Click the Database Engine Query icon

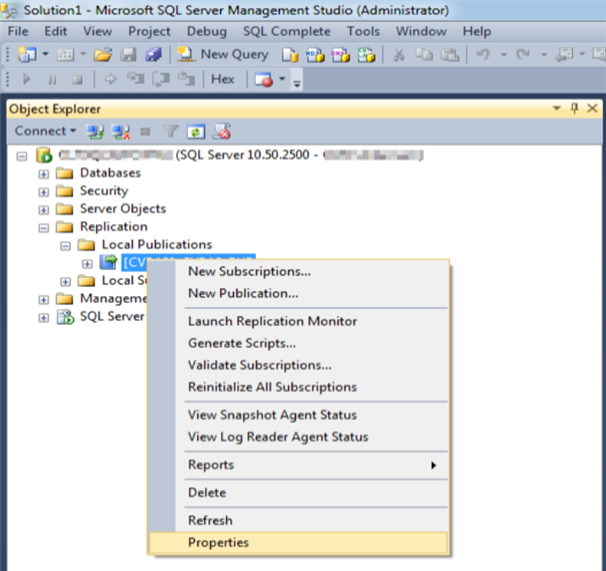[290, 55]
